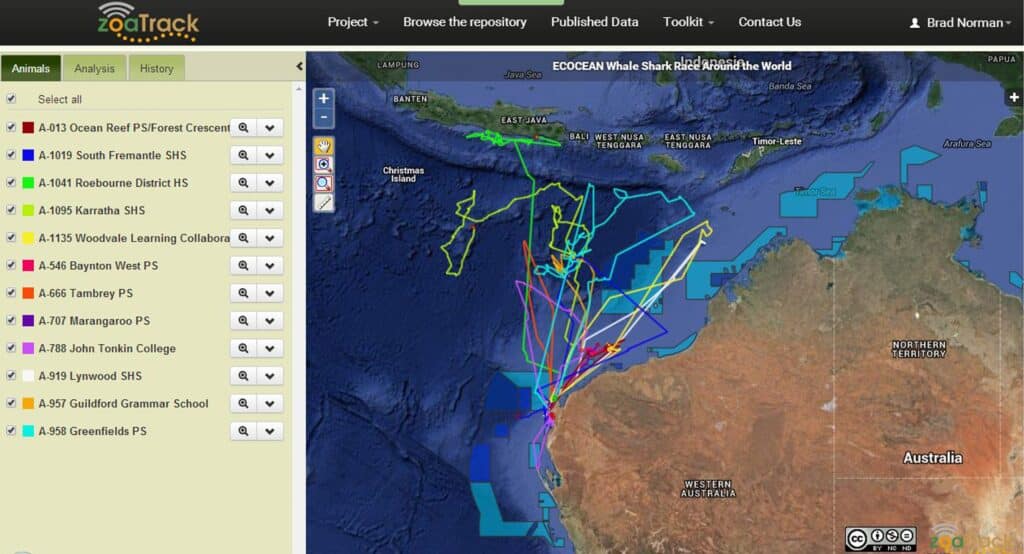
Task: Zoom to A-546 Baynton West PS track
Action: click(243, 265)
